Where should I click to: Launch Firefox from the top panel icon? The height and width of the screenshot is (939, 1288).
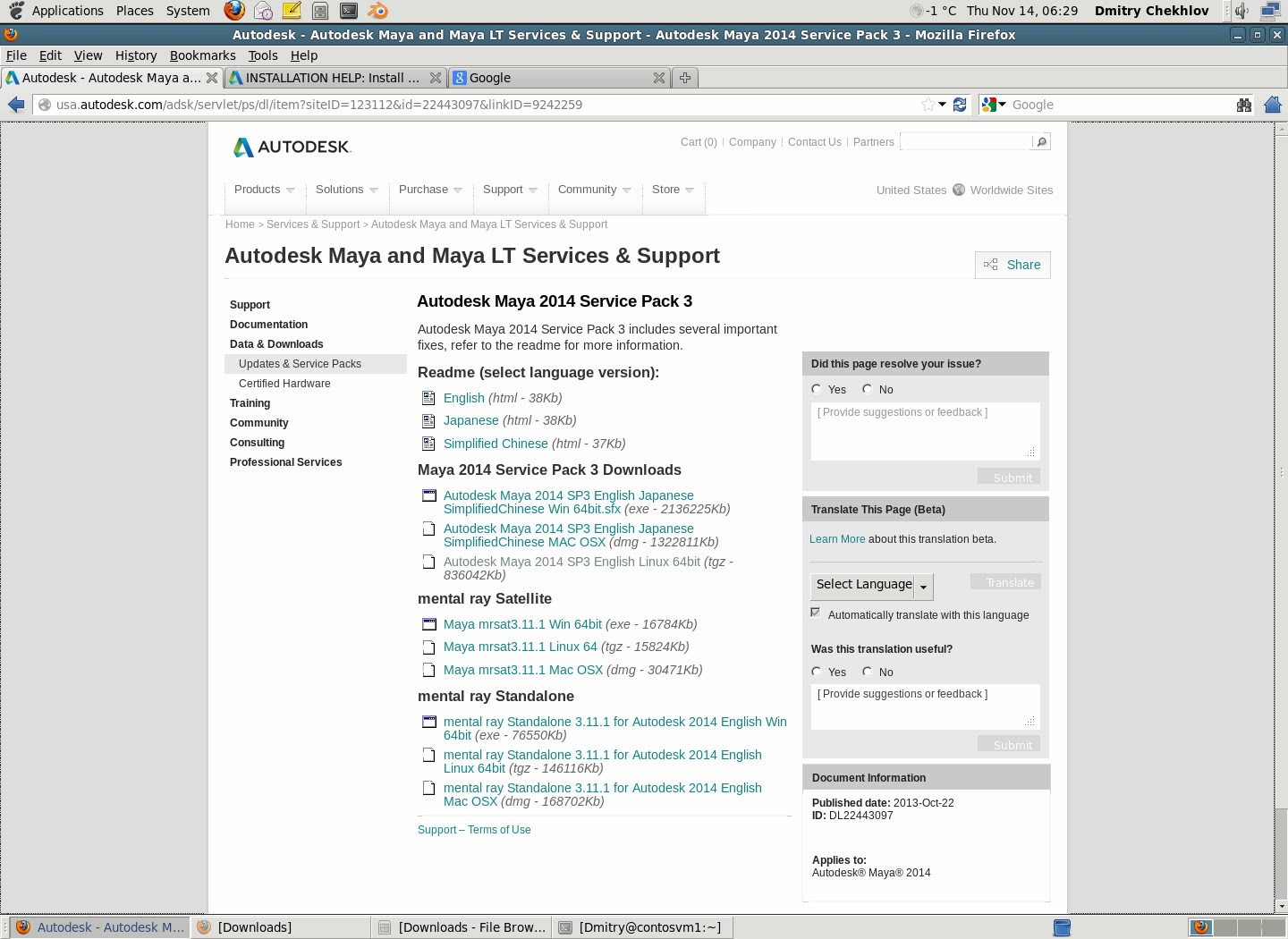(234, 11)
